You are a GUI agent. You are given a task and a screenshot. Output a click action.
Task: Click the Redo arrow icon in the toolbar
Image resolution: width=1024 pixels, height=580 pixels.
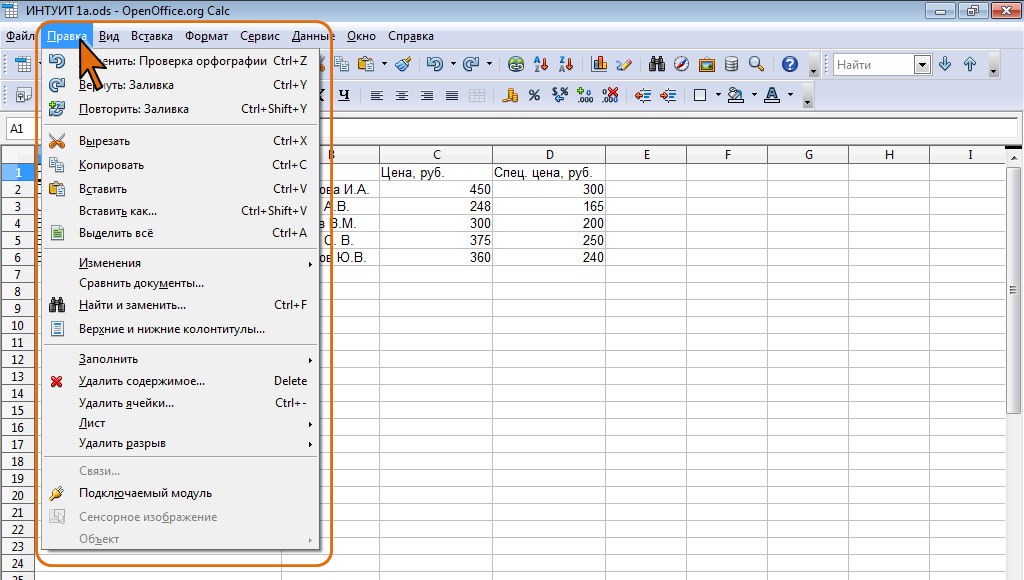tap(471, 64)
